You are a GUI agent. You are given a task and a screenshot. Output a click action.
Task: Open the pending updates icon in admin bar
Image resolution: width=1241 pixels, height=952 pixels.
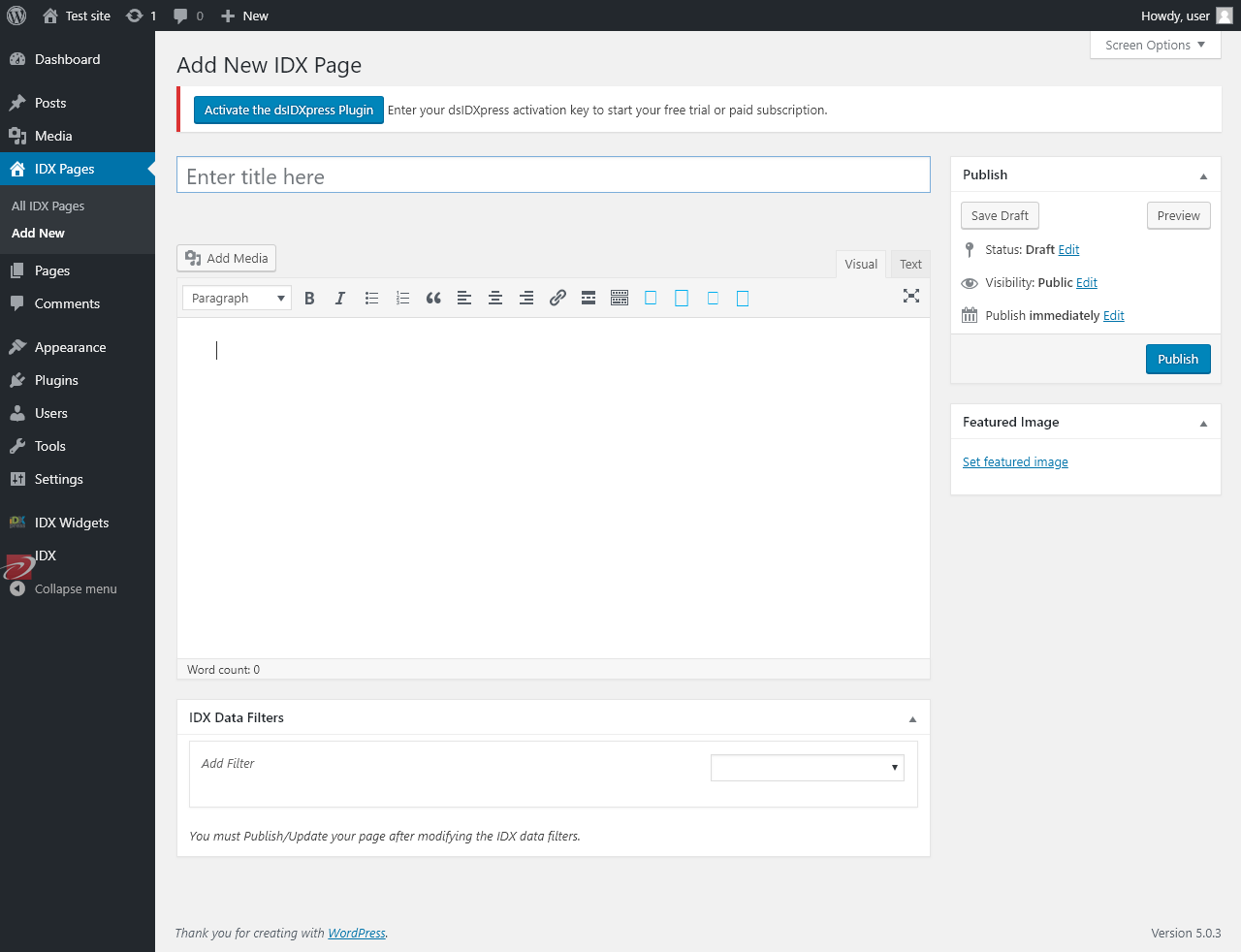(142, 16)
